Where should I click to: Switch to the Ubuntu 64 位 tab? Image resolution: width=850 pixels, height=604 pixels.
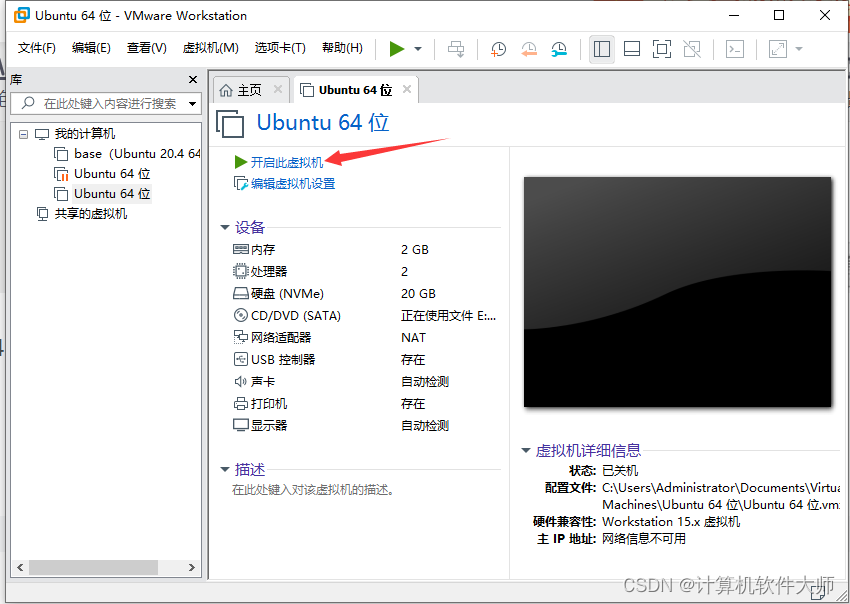tap(355, 90)
